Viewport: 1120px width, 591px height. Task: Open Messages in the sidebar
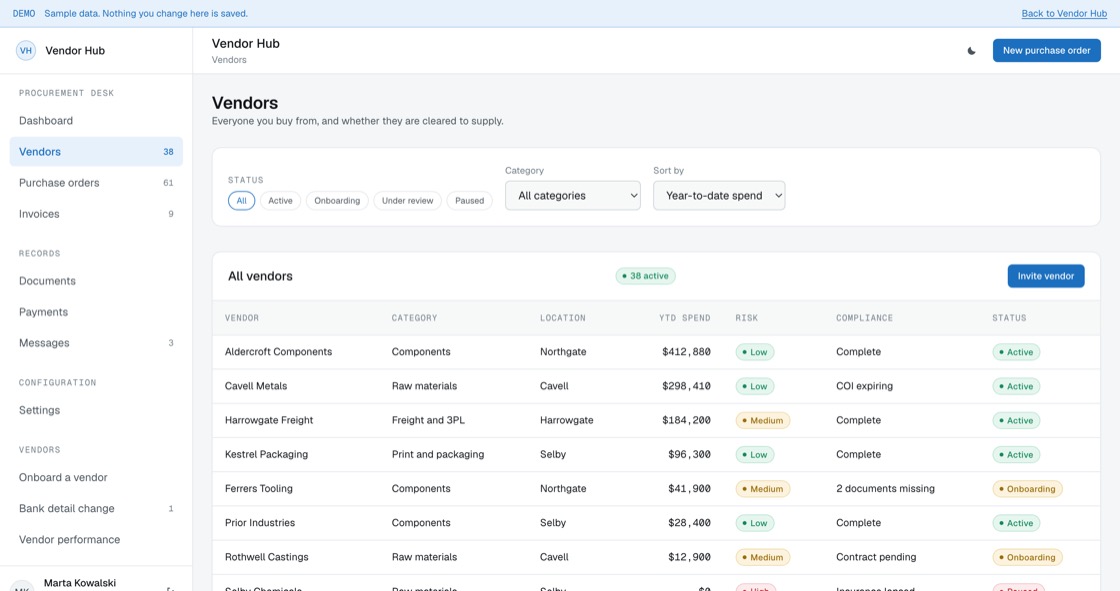96,343
